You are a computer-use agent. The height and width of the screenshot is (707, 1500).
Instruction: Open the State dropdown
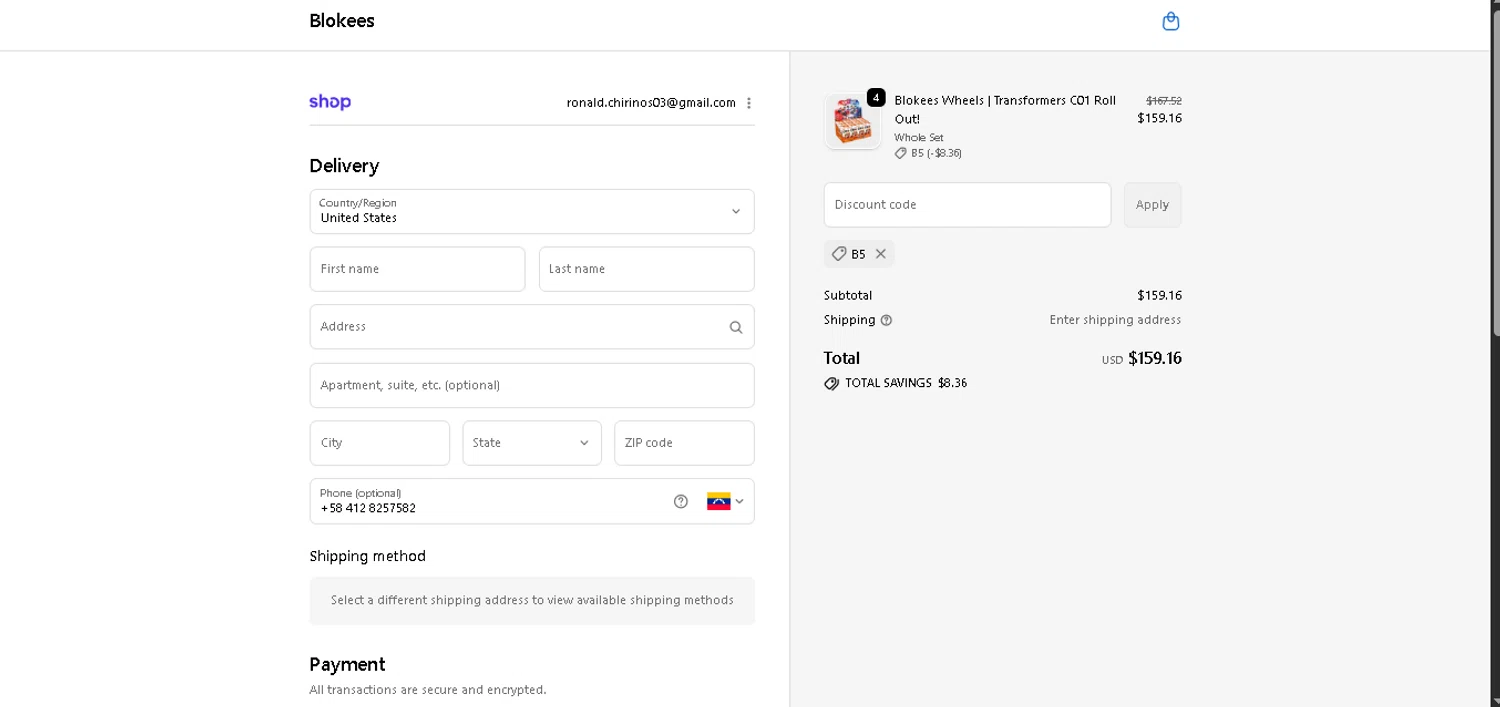[x=532, y=443]
